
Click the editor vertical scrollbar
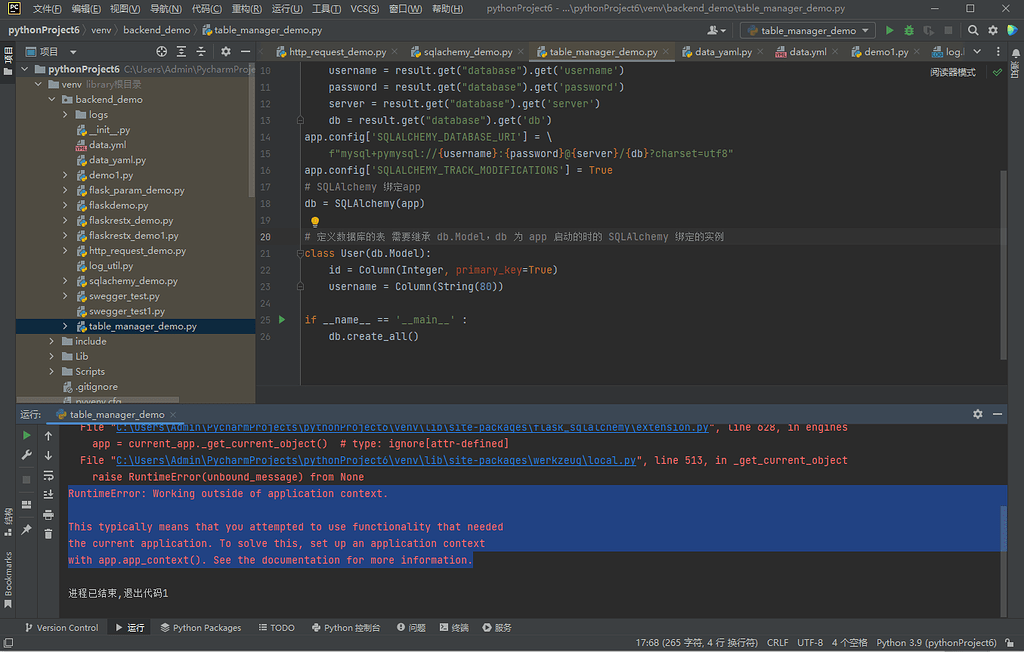1003,265
